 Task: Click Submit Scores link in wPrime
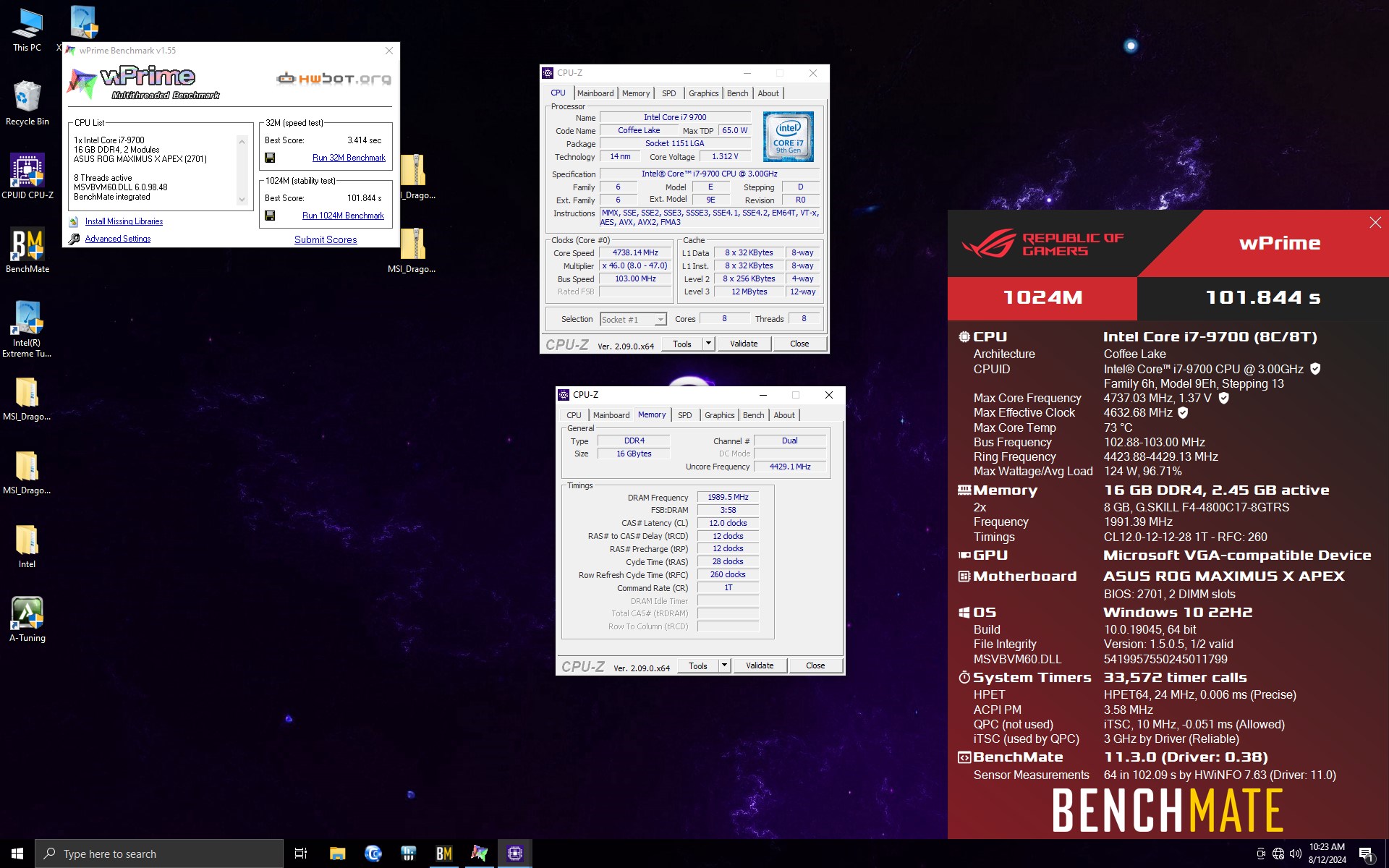(326, 239)
